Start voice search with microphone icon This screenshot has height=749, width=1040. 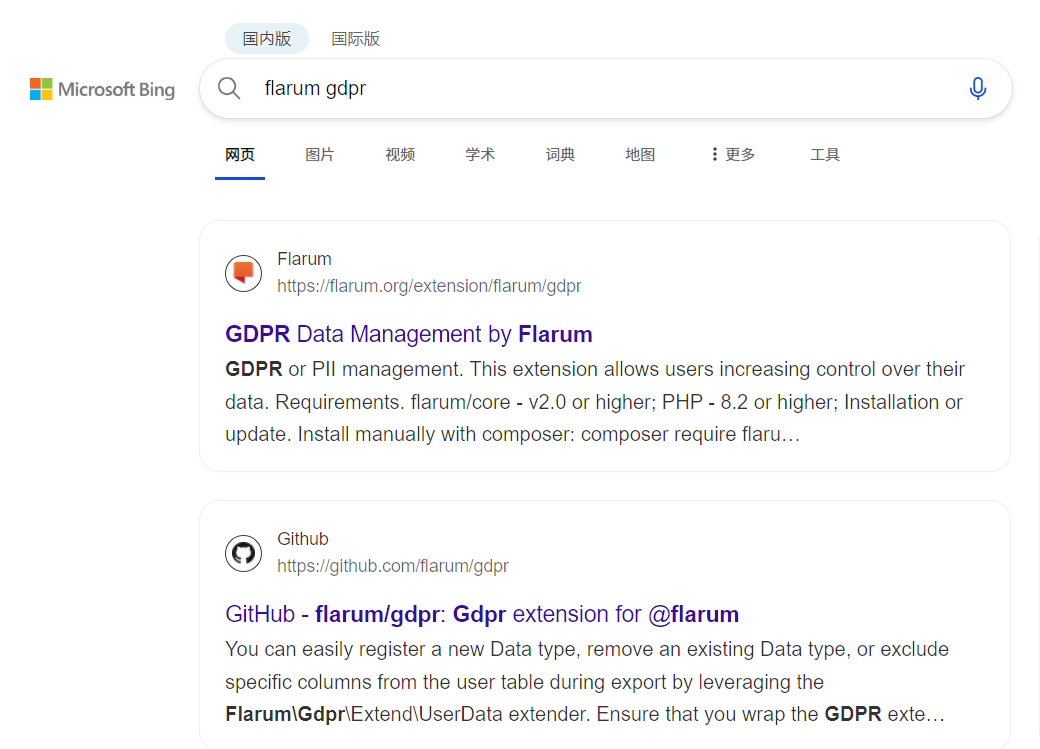point(977,88)
